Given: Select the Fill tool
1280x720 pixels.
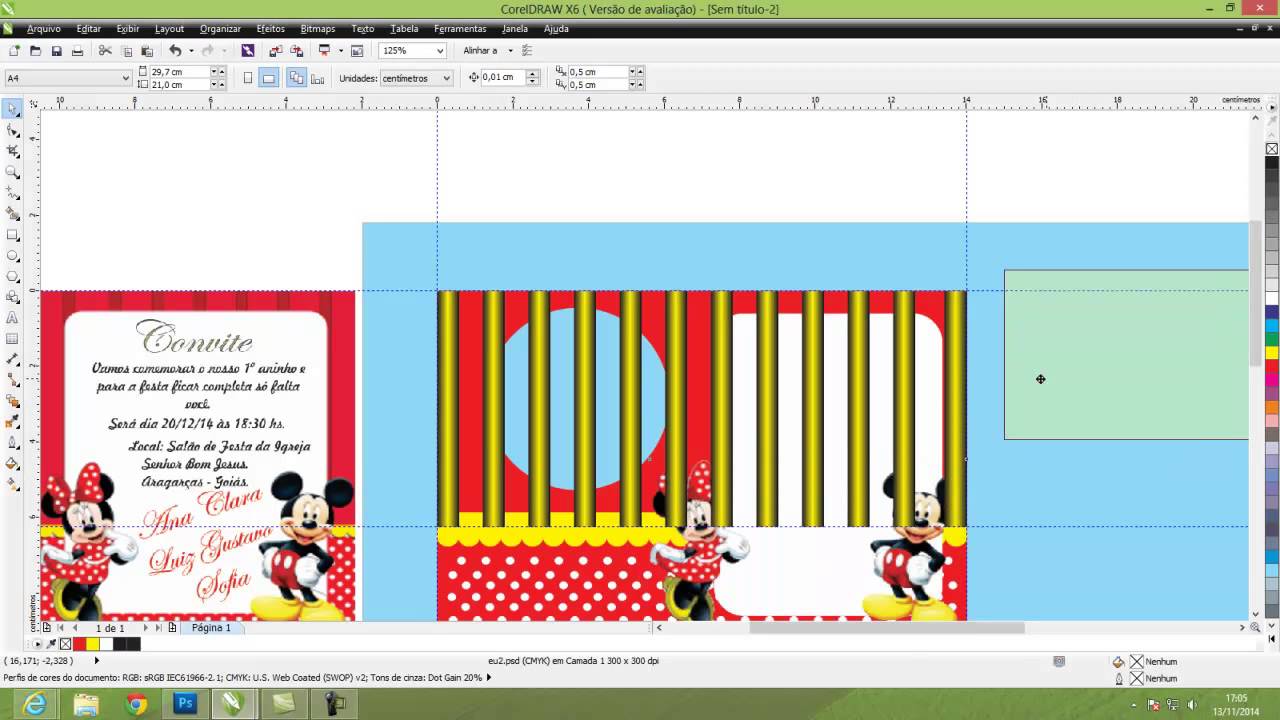Looking at the screenshot, I should click(13, 464).
